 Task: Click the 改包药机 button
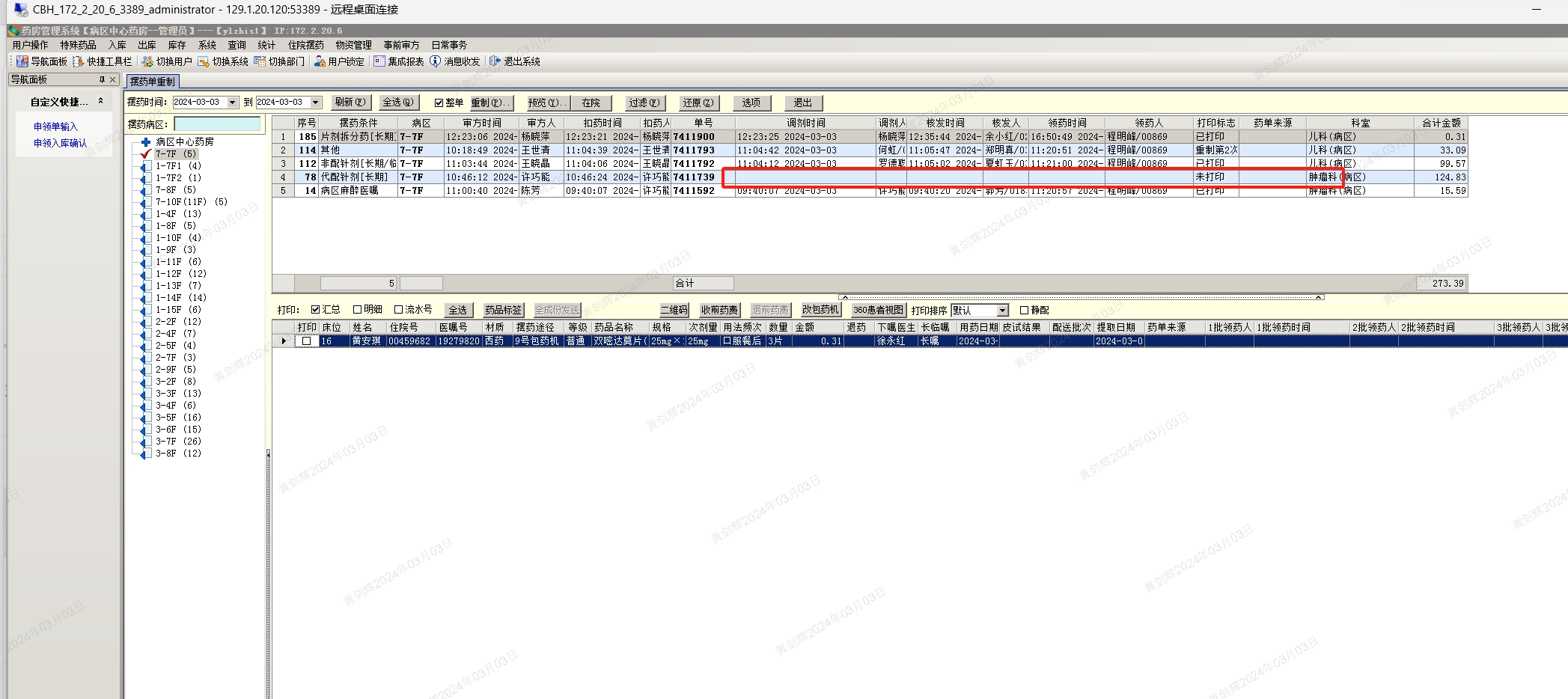820,310
